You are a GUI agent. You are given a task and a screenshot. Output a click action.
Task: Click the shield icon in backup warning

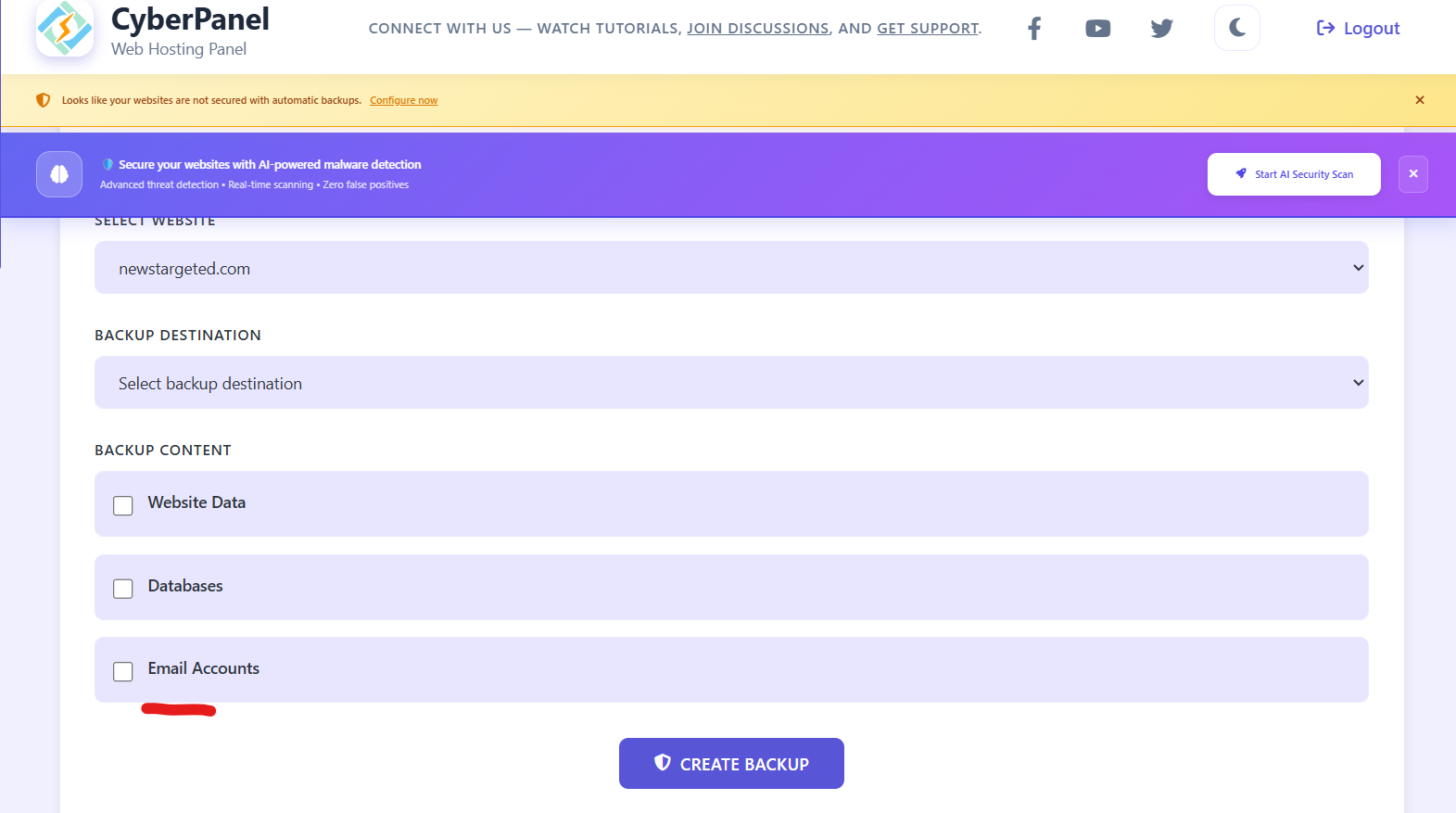[x=43, y=100]
